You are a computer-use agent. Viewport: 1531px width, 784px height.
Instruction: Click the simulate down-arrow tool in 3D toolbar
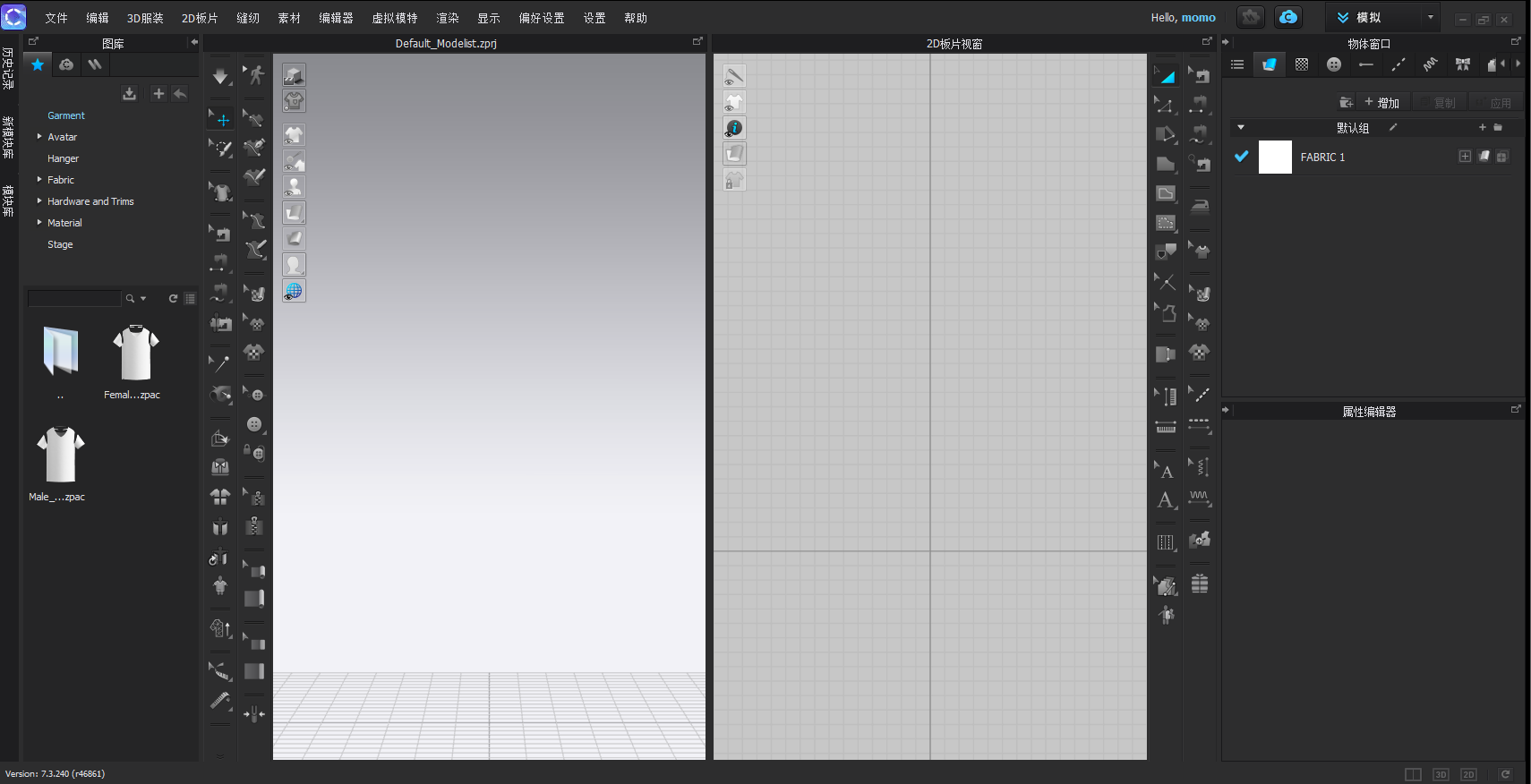[x=220, y=77]
